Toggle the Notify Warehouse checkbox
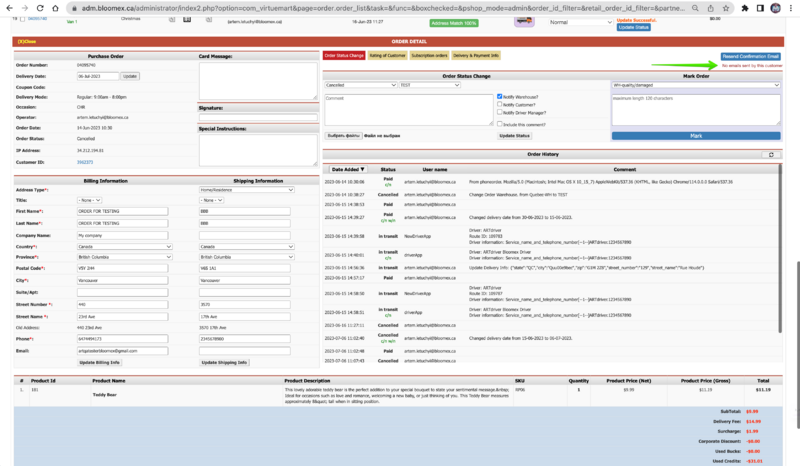This screenshot has height=466, width=800. pos(499,96)
